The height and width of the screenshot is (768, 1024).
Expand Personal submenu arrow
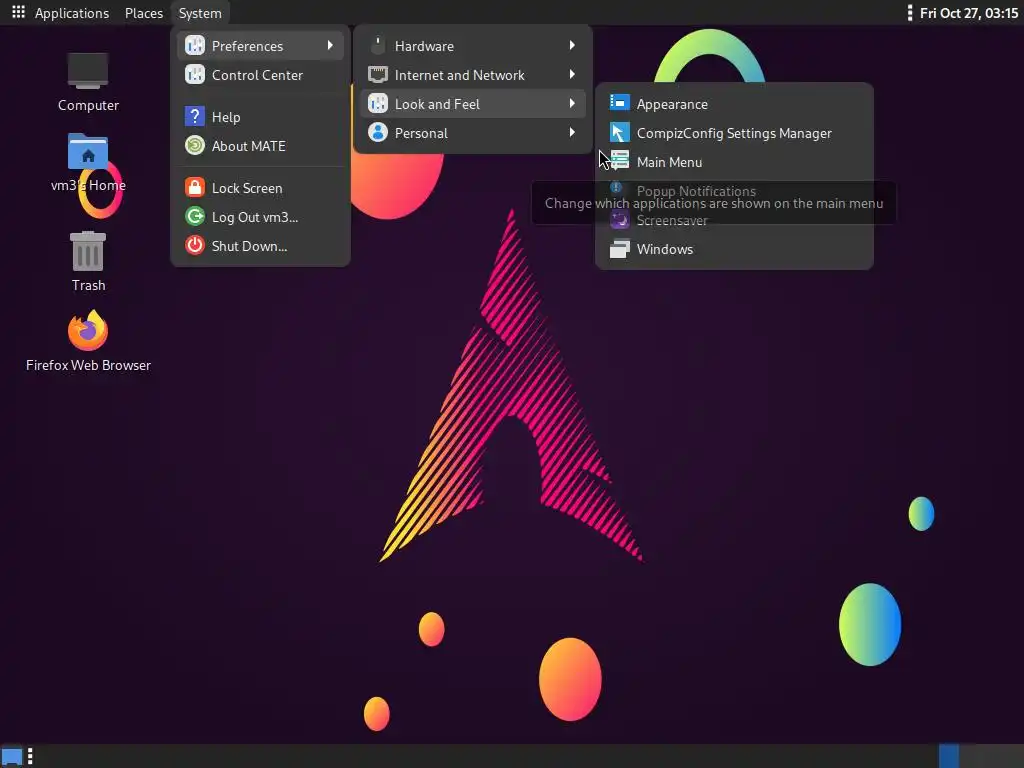pyautogui.click(x=572, y=133)
